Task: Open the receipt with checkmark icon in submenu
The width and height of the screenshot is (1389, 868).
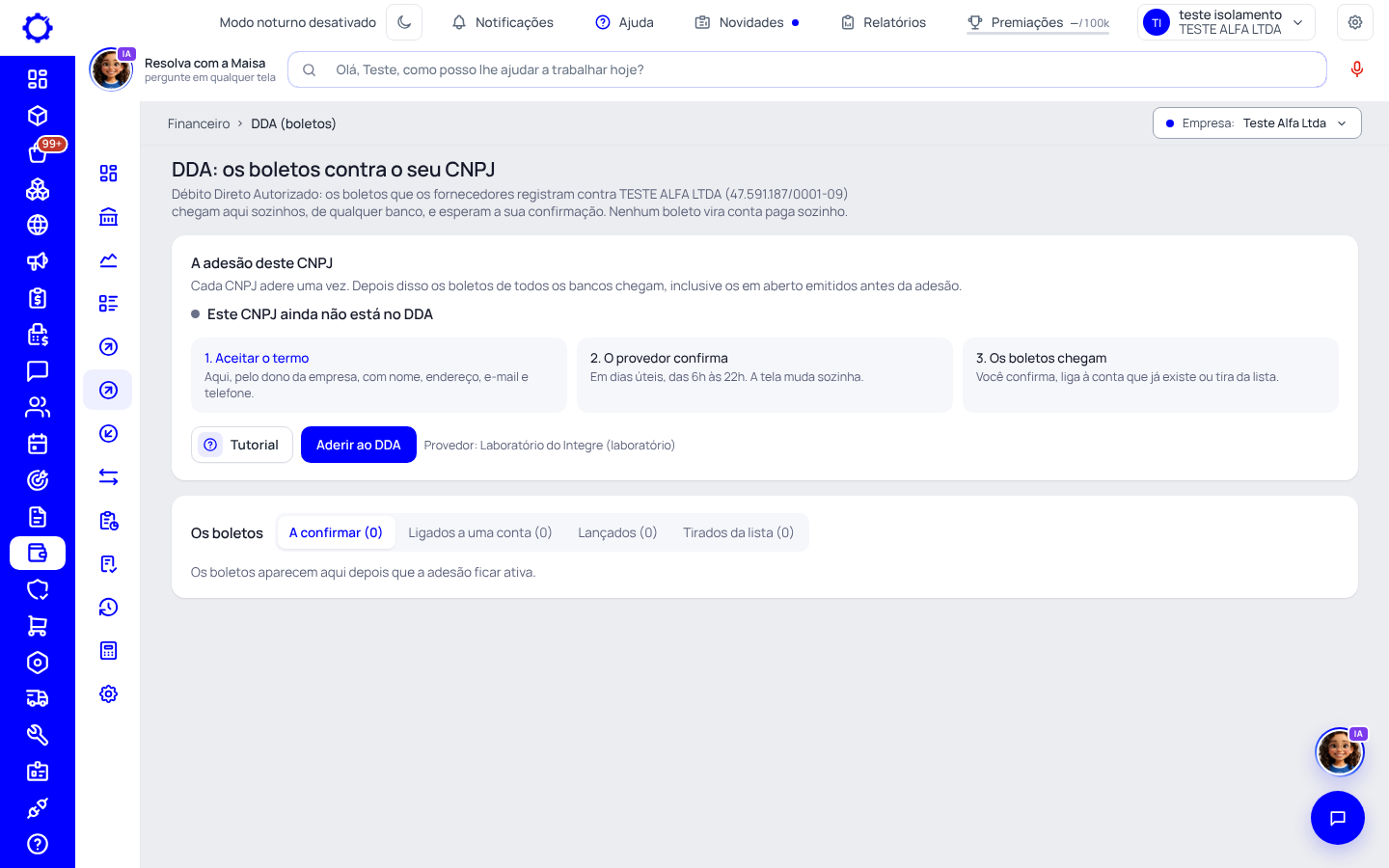Action: tap(108, 564)
